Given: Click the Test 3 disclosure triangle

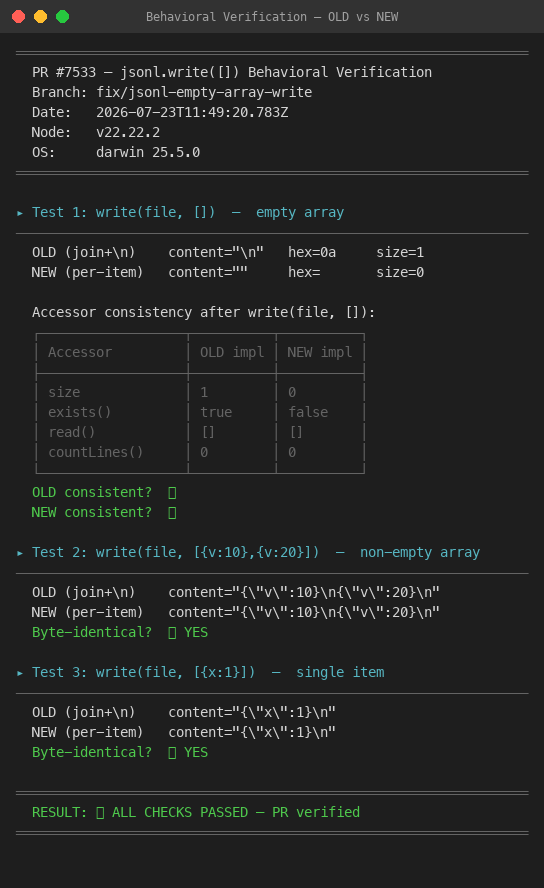Looking at the screenshot, I should pyautogui.click(x=20, y=673).
